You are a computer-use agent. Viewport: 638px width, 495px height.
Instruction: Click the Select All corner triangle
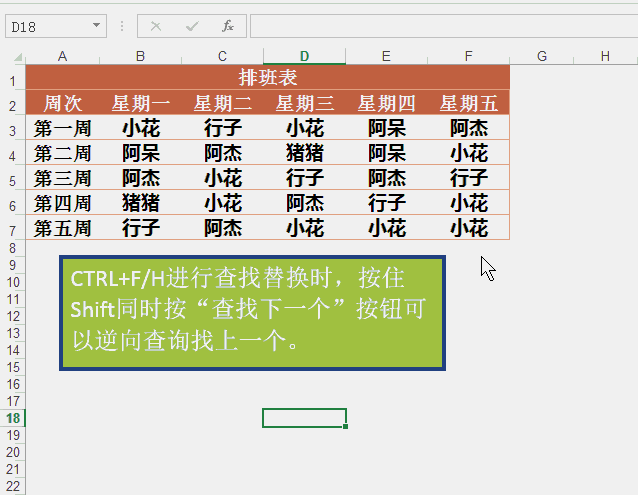click(x=17, y=57)
